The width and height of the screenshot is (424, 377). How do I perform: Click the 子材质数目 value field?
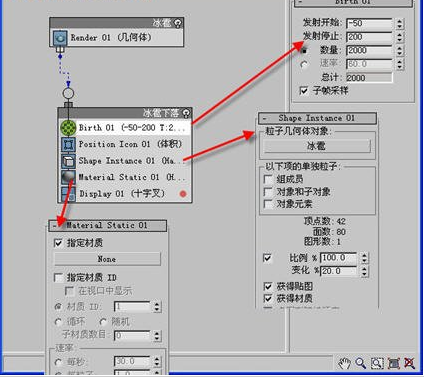133,335
